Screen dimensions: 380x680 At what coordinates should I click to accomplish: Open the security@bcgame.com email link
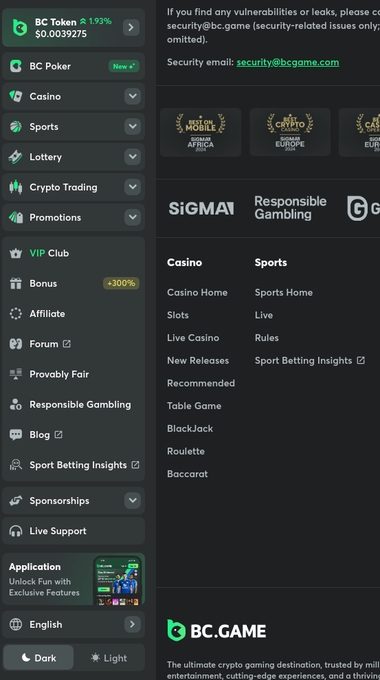click(288, 62)
